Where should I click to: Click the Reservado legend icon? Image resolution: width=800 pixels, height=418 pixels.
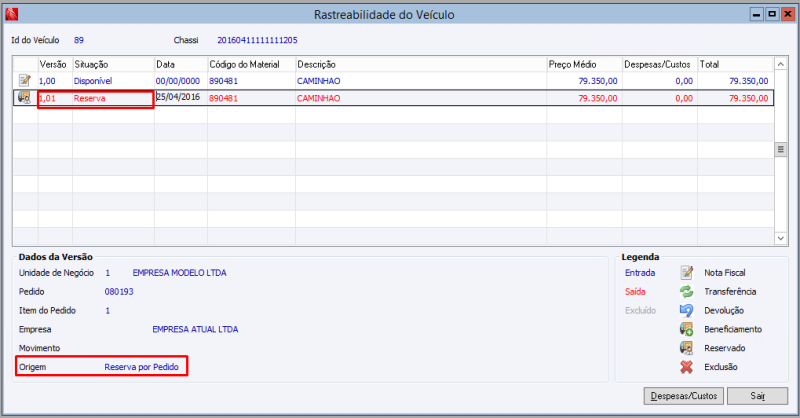687,348
